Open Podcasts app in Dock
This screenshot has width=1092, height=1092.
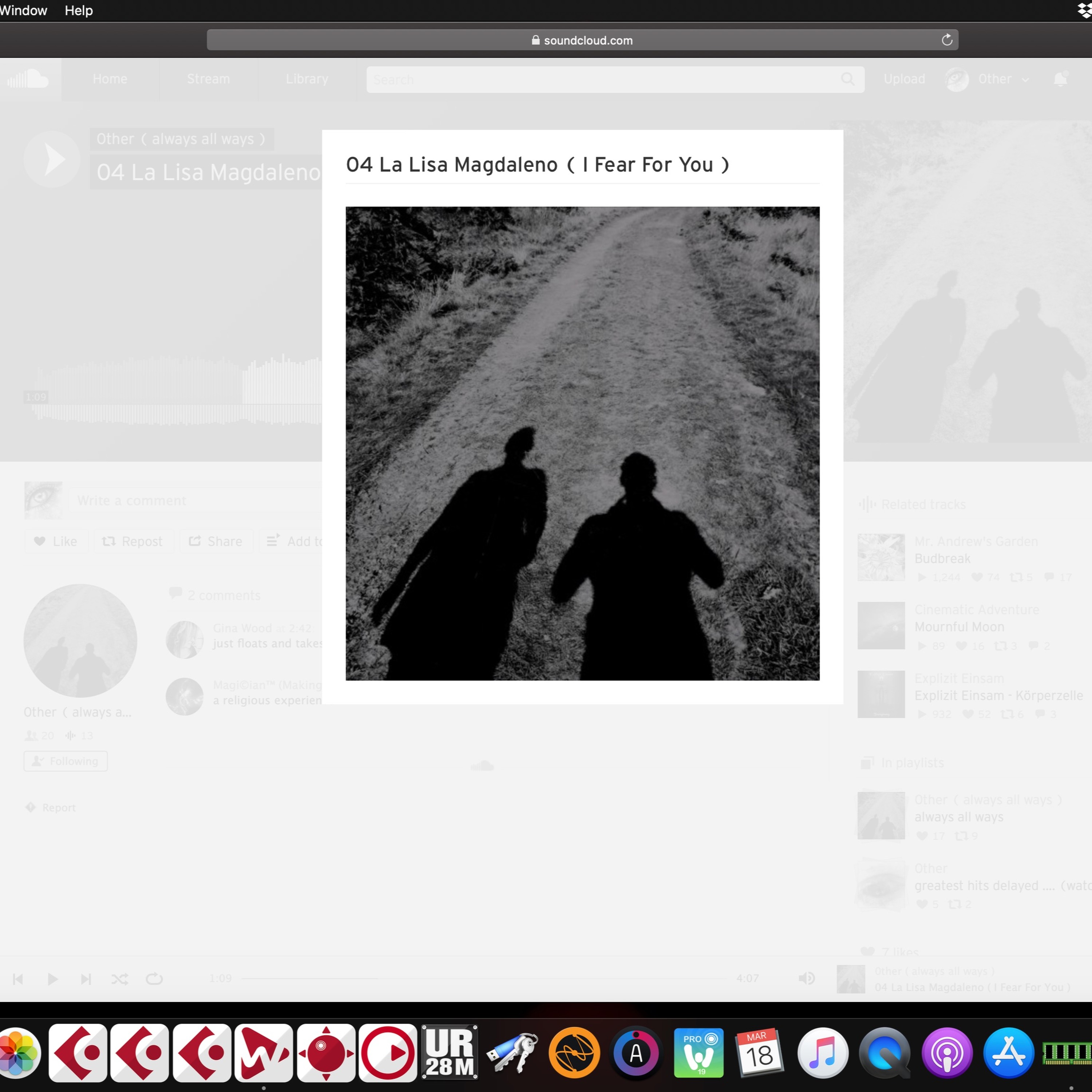coord(947,1053)
